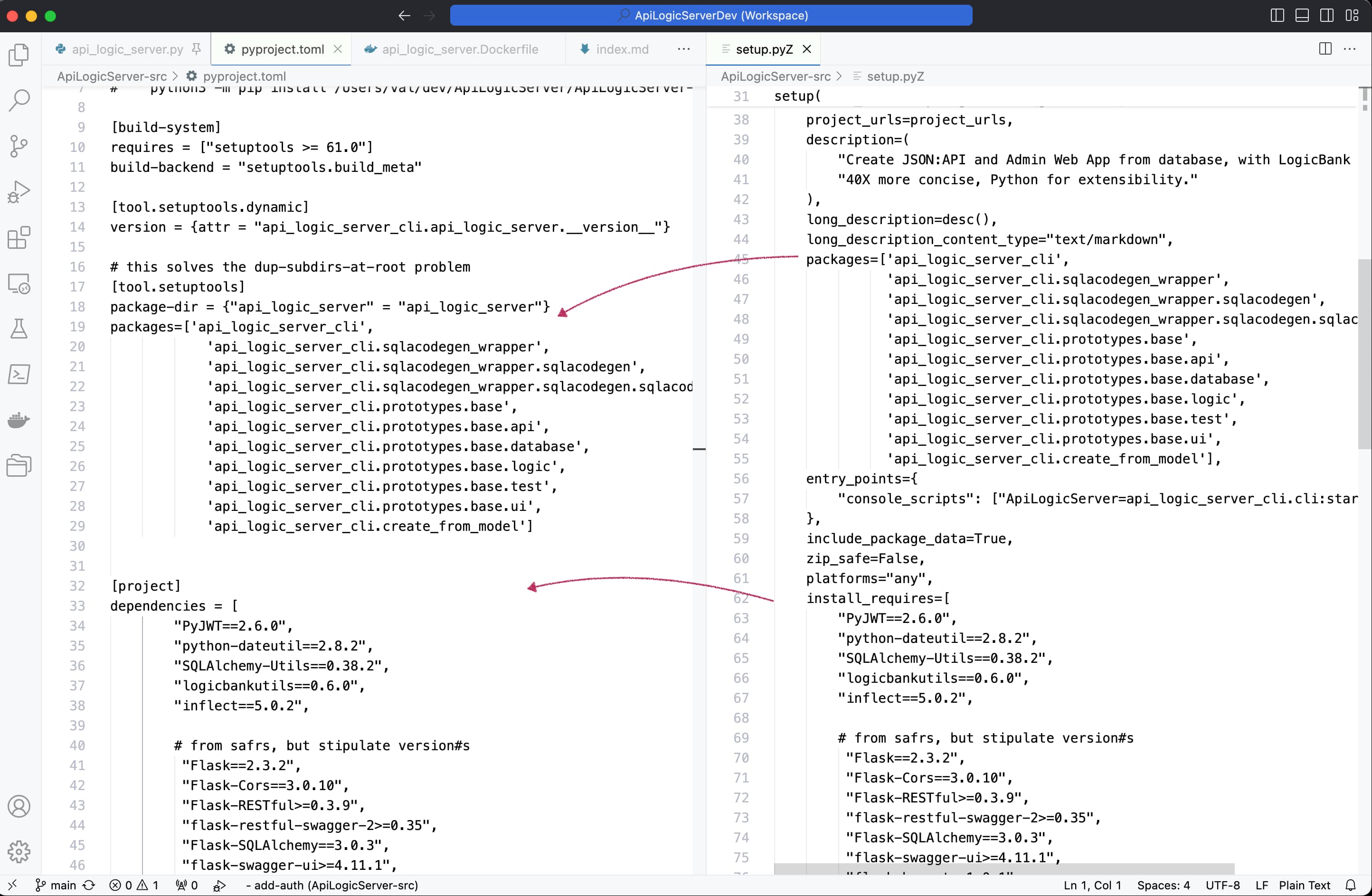Open the Manage gear icon
The image size is (1372, 896).
coord(19,851)
